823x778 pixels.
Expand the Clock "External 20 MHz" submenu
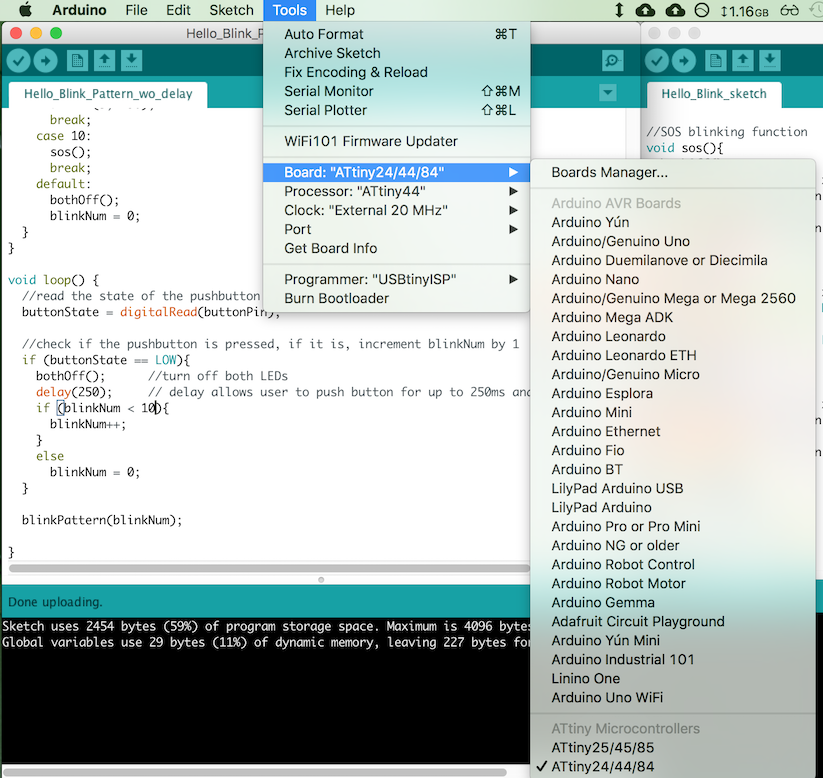coord(396,210)
